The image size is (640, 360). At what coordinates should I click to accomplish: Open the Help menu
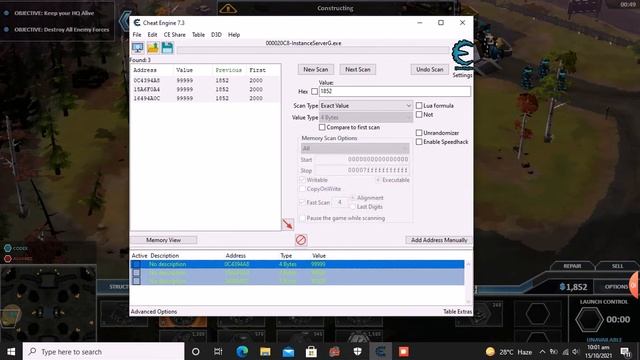(x=234, y=35)
